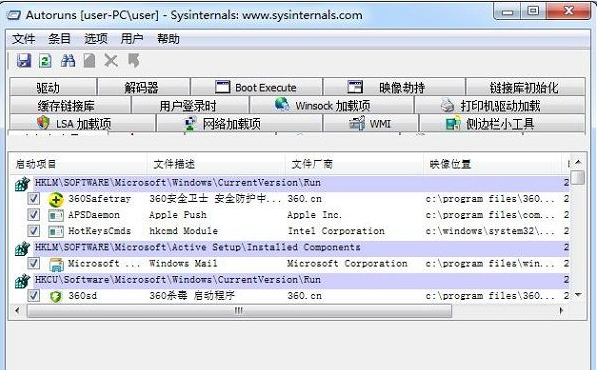Switch to the 驱动 tab
The height and width of the screenshot is (370, 597).
(53, 87)
